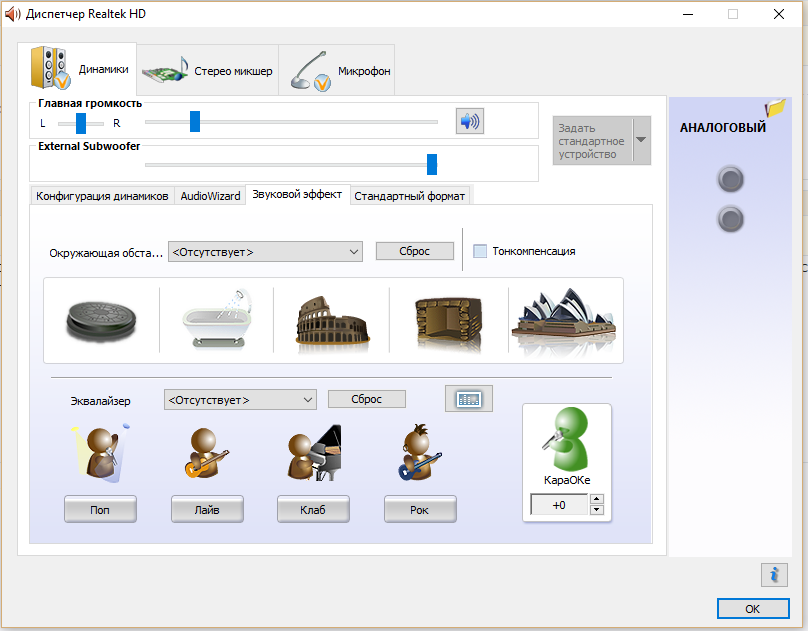
Task: Click the pop singer equalizer icon
Action: (x=102, y=453)
